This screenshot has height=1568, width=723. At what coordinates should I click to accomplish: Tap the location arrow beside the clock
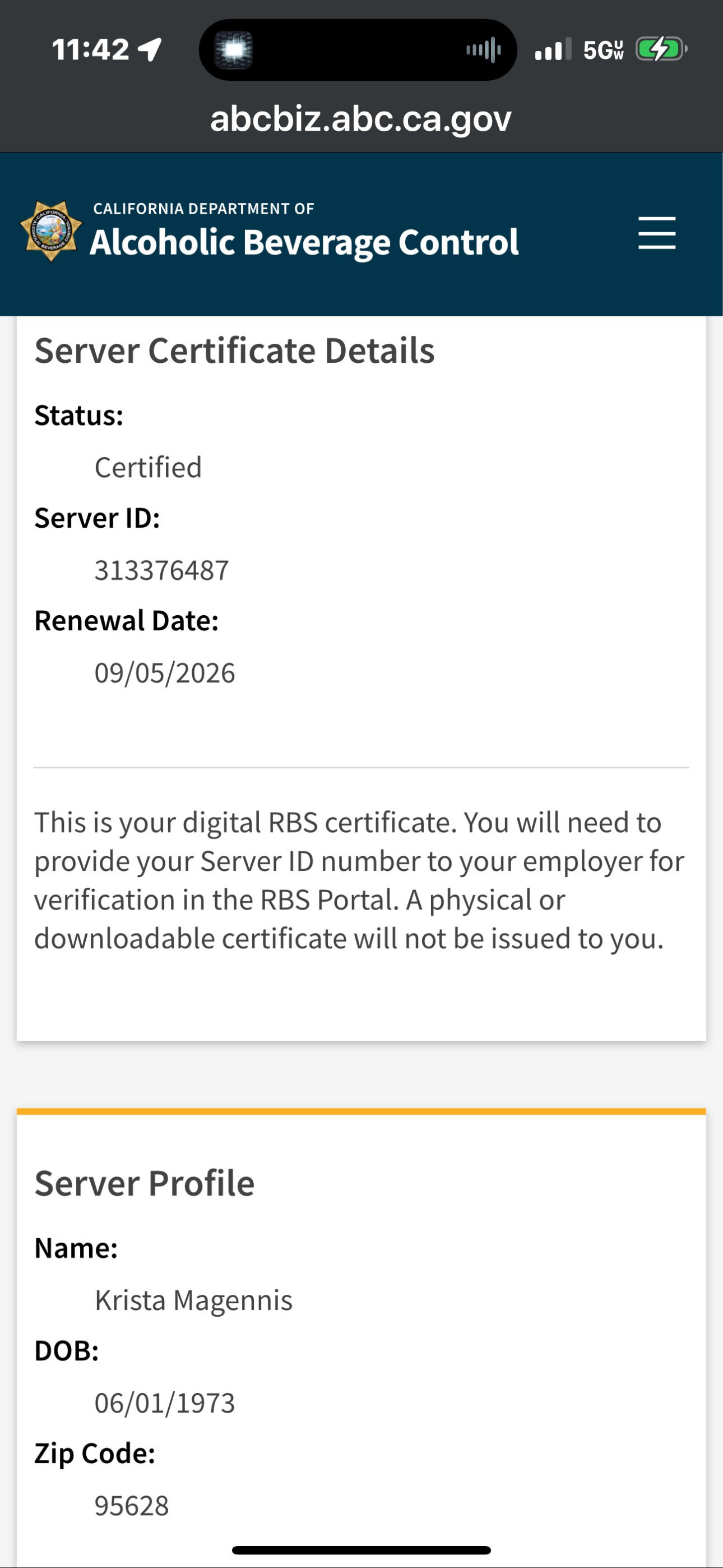[x=150, y=49]
